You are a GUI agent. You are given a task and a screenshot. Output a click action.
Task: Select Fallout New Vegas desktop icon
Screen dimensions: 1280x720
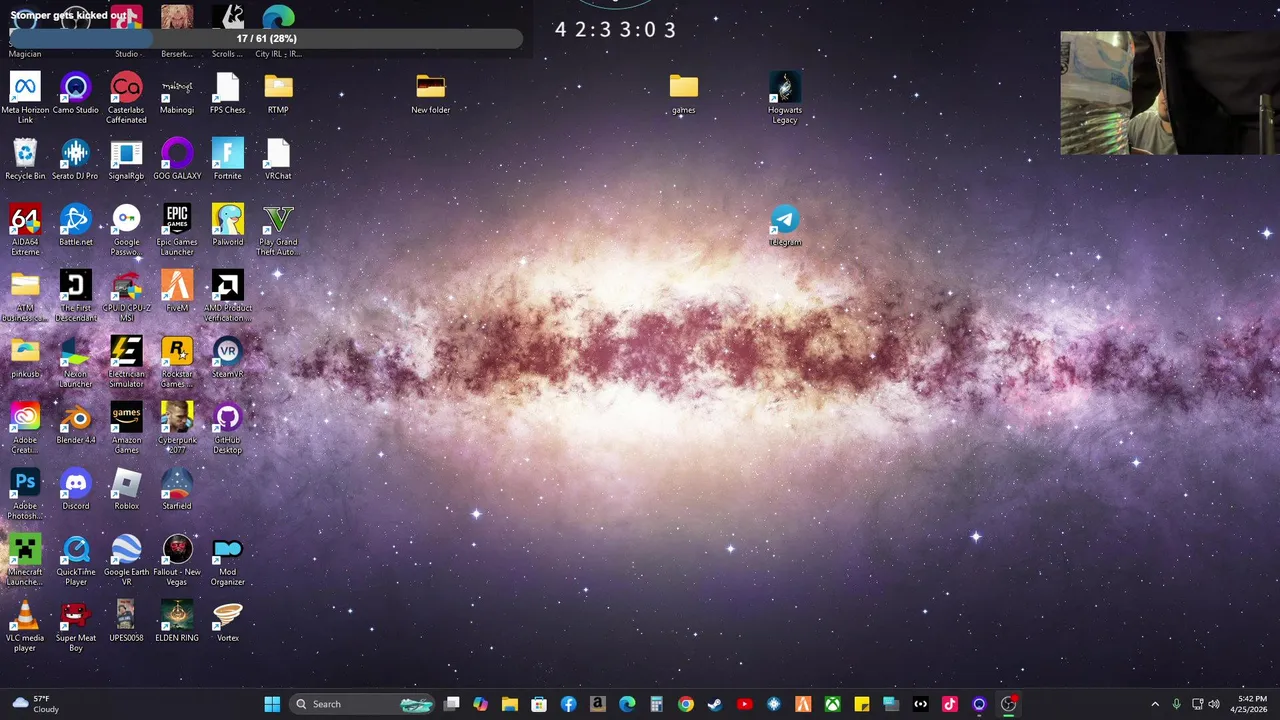pyautogui.click(x=177, y=560)
